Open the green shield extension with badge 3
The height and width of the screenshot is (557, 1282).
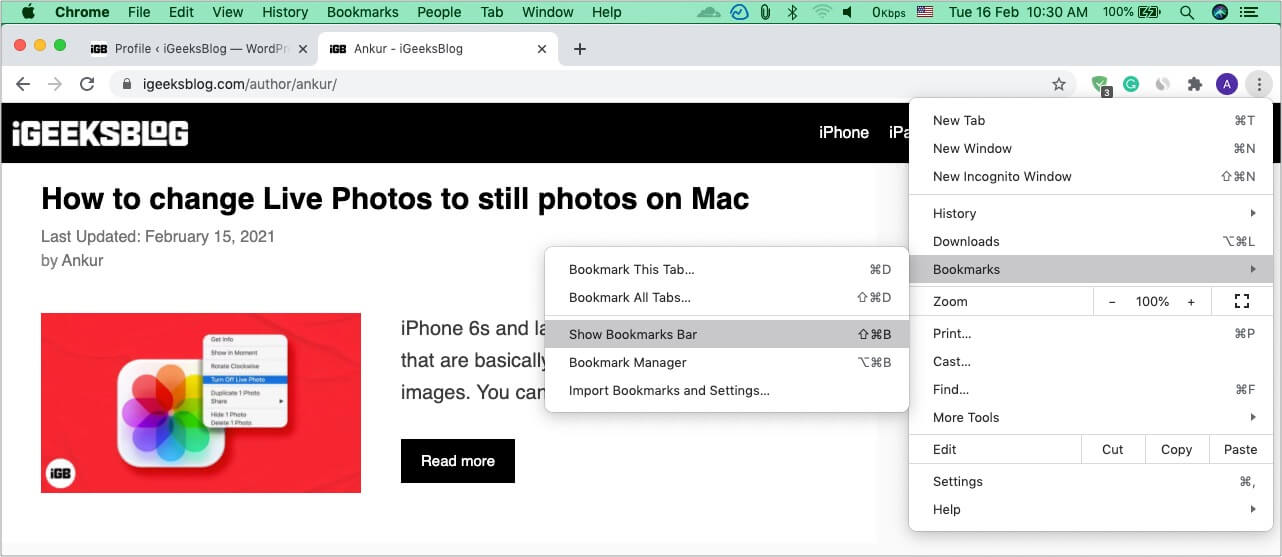click(1100, 85)
